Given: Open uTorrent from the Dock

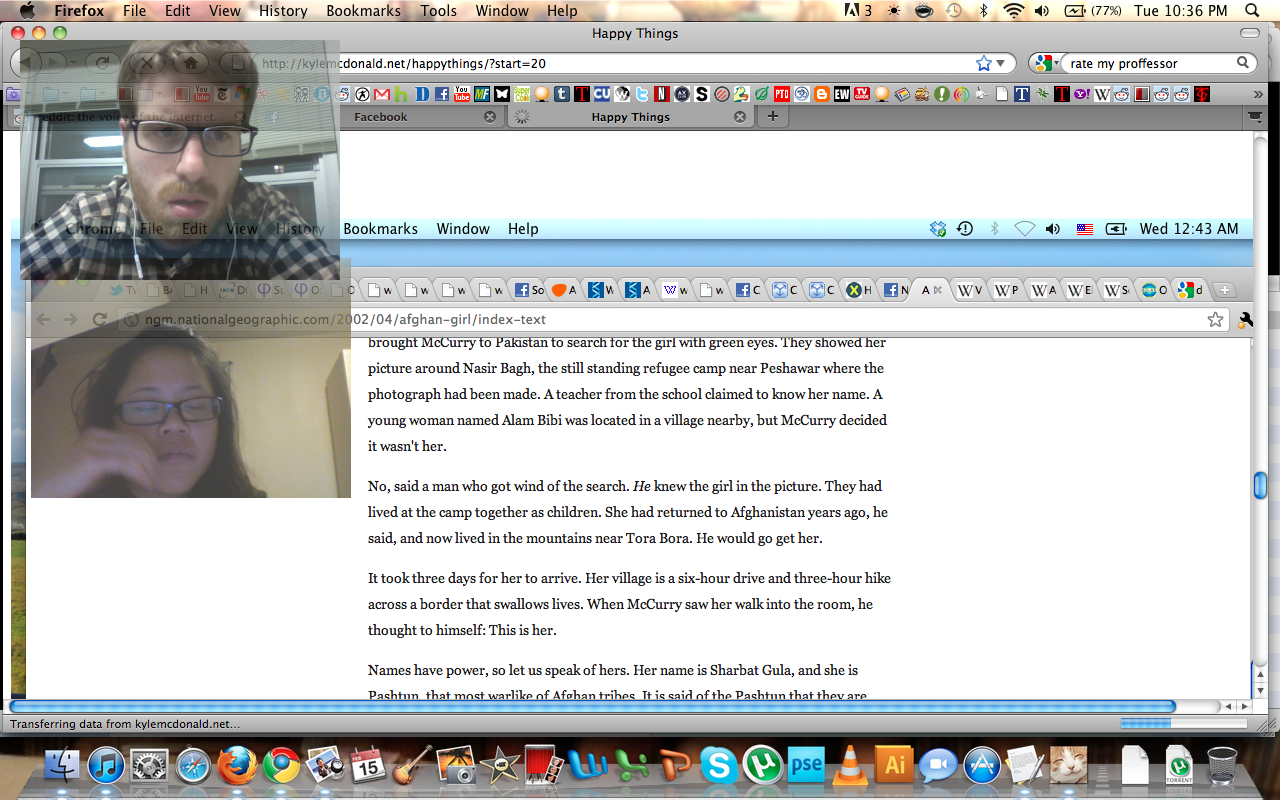Looking at the screenshot, I should pyautogui.click(x=762, y=766).
